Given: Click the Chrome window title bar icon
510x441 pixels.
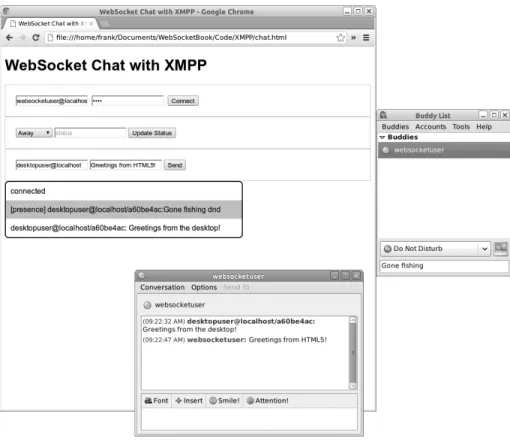Looking at the screenshot, I should [x=6, y=11].
